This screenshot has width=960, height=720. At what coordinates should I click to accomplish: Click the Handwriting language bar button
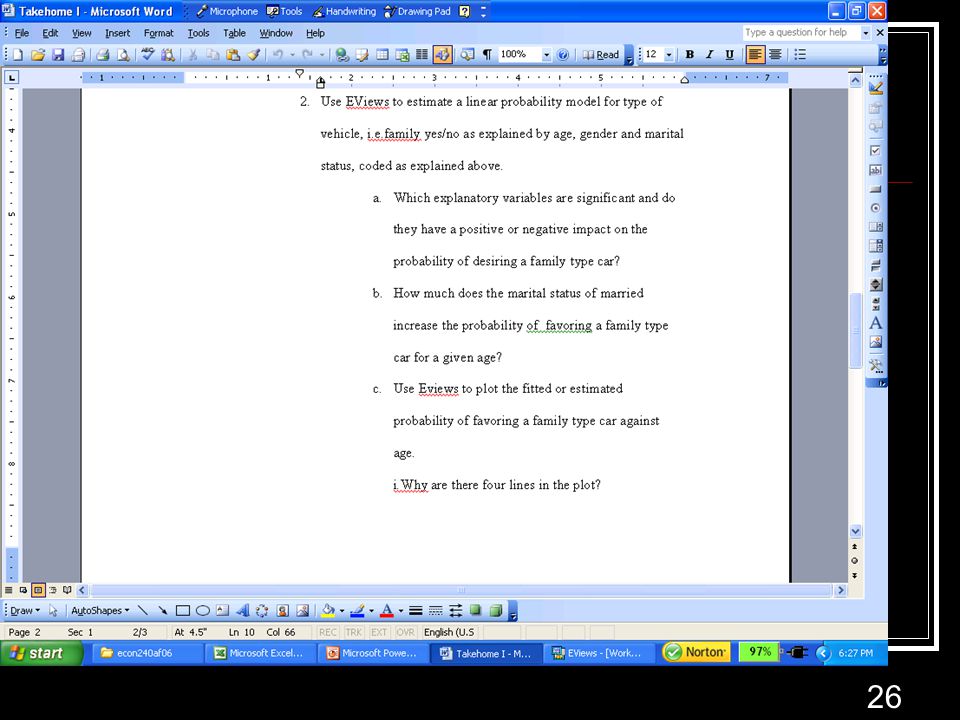[x=344, y=11]
